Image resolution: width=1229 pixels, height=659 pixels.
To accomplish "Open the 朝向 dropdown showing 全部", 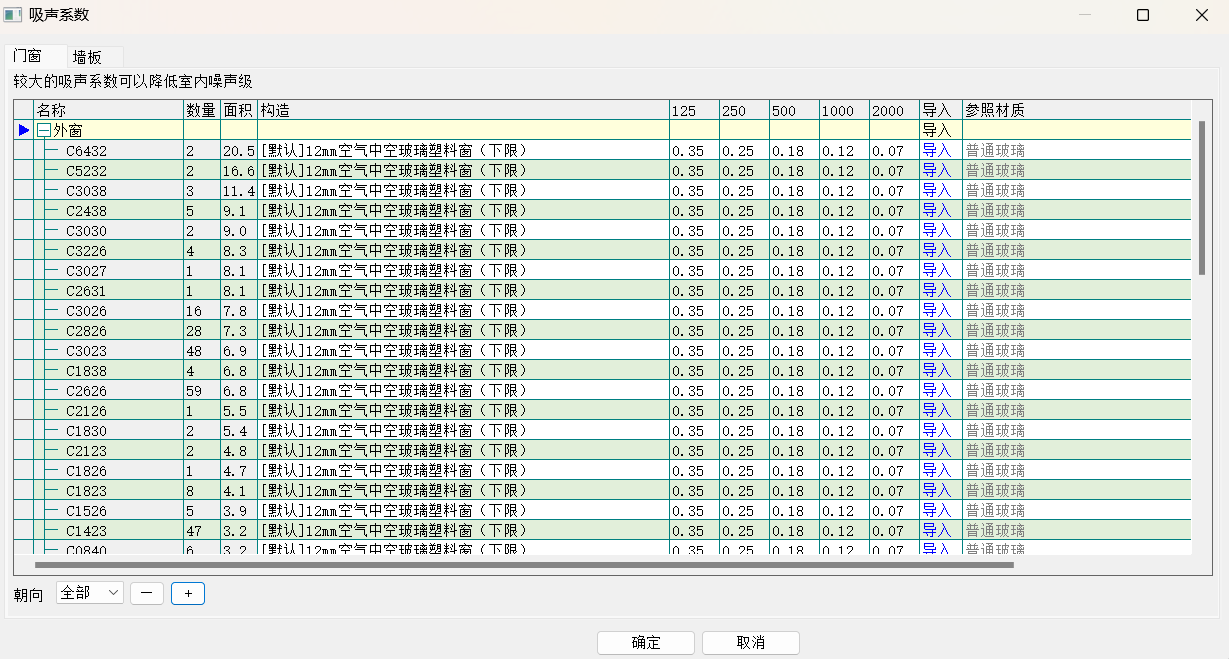I will pyautogui.click(x=90, y=593).
